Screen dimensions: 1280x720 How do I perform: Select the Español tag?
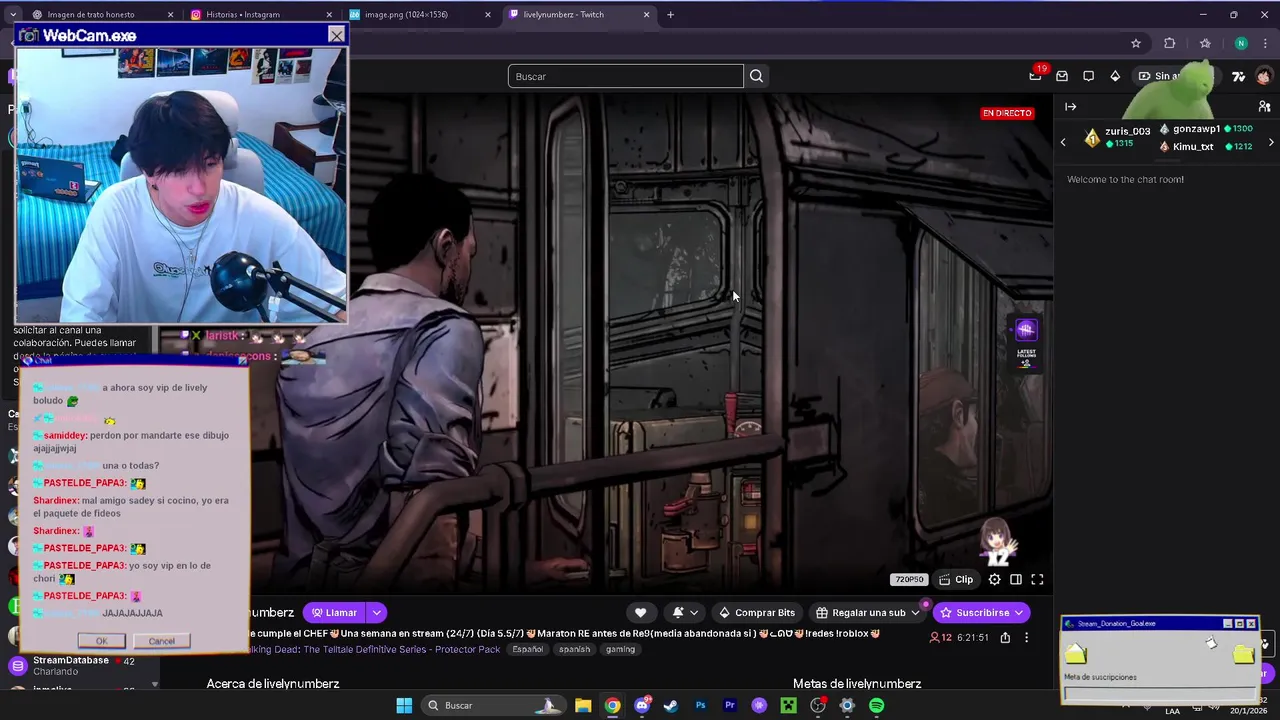[x=527, y=649]
